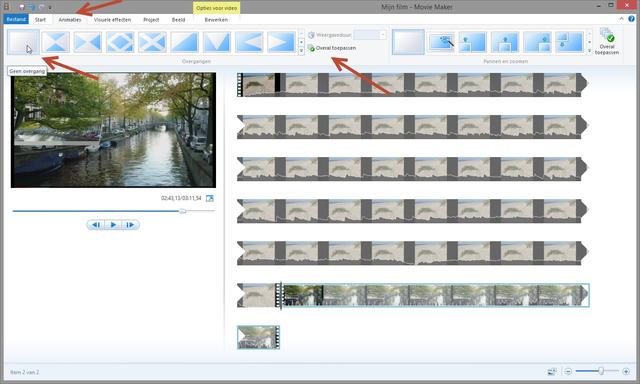
Task: Go up one row in the pan and zoom gallery
Action: coord(589,33)
